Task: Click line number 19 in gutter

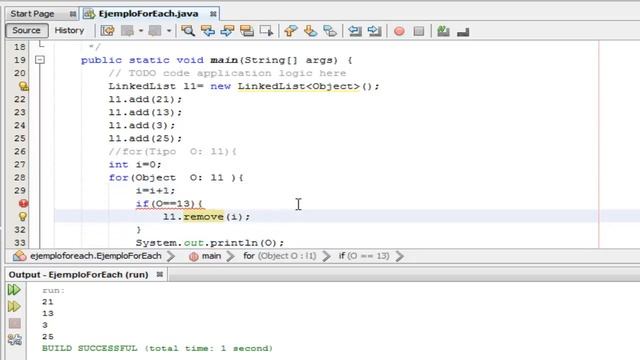Action: click(x=20, y=60)
